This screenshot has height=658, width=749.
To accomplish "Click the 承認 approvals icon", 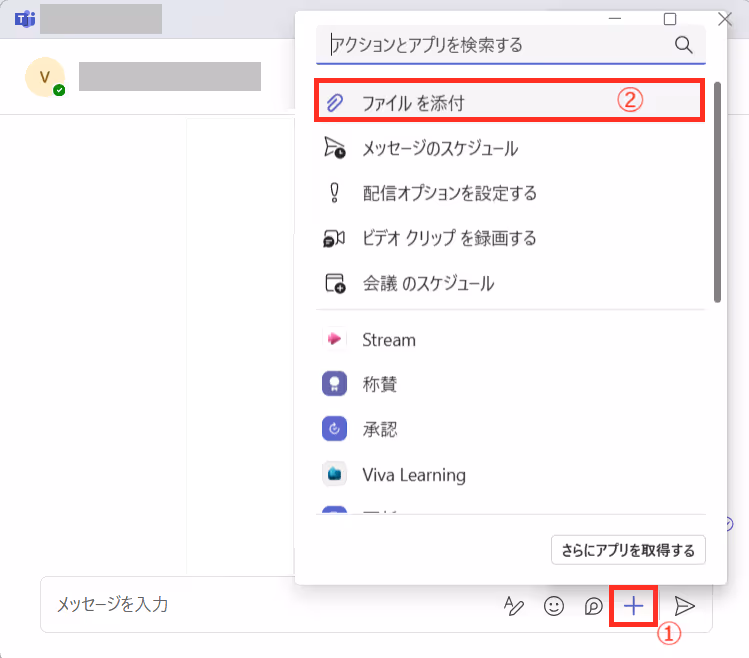I will tap(334, 429).
